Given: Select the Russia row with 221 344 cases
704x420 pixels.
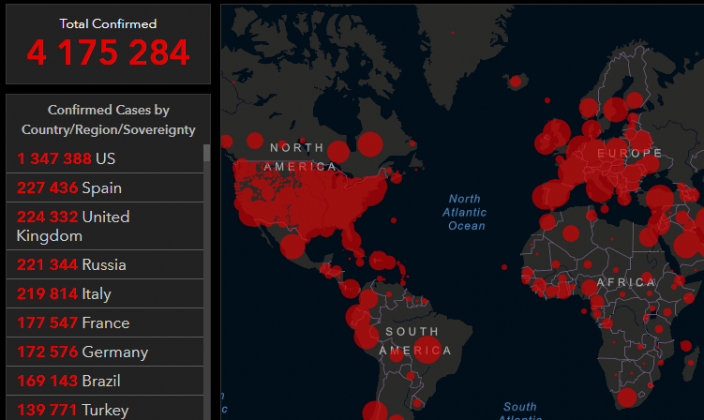Looking at the screenshot, I should point(105,265).
